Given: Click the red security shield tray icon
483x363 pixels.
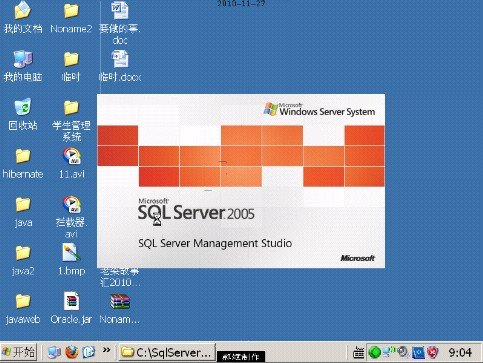Looking at the screenshot, I should [x=433, y=352].
